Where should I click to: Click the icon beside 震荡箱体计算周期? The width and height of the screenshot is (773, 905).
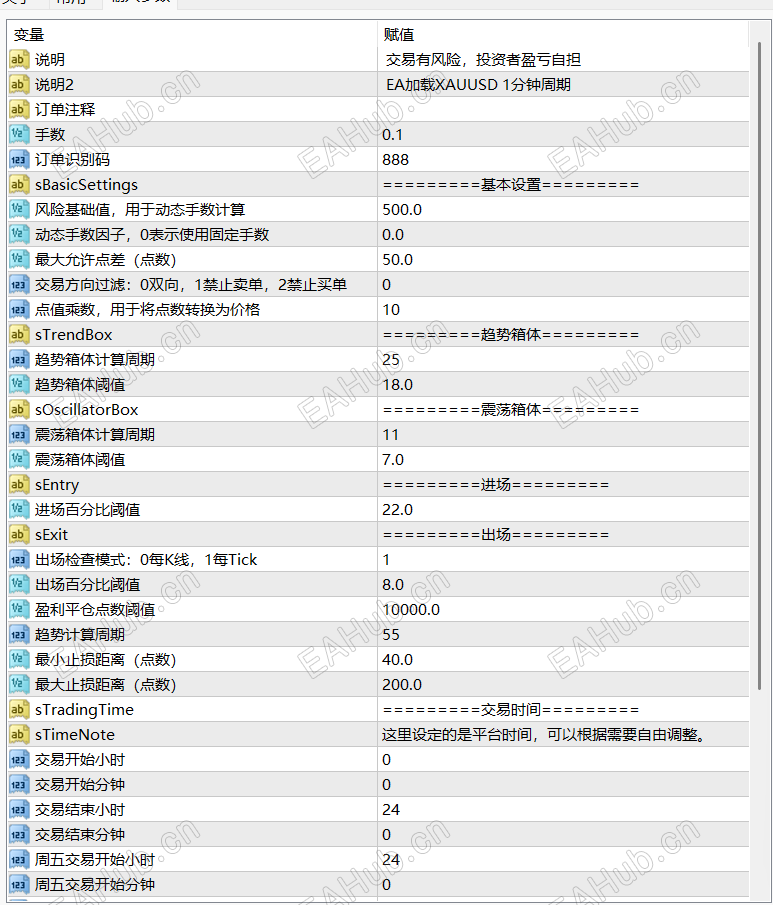(18, 435)
